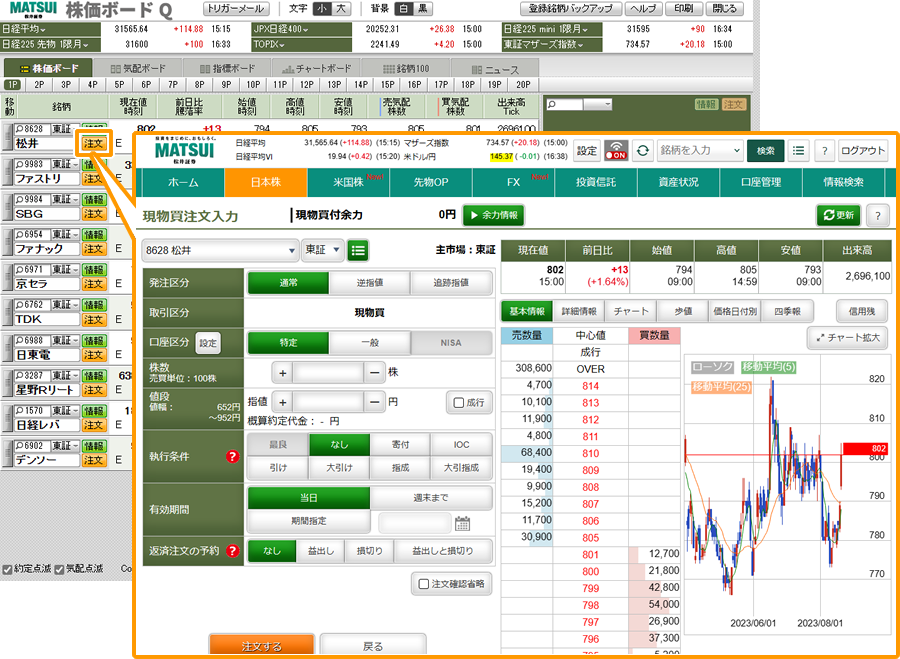900x659 pixels.
Task: Expand the 東証 market dropdown
Action: (x=323, y=250)
